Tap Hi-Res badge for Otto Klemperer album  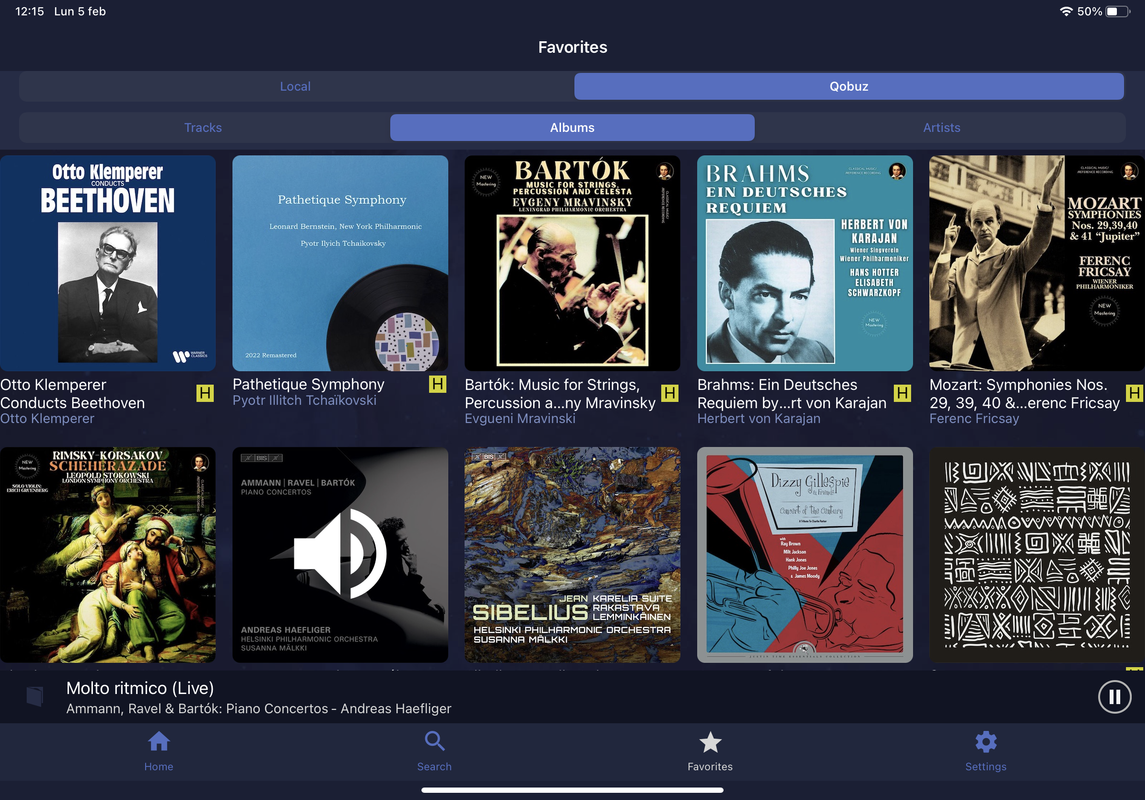205,393
